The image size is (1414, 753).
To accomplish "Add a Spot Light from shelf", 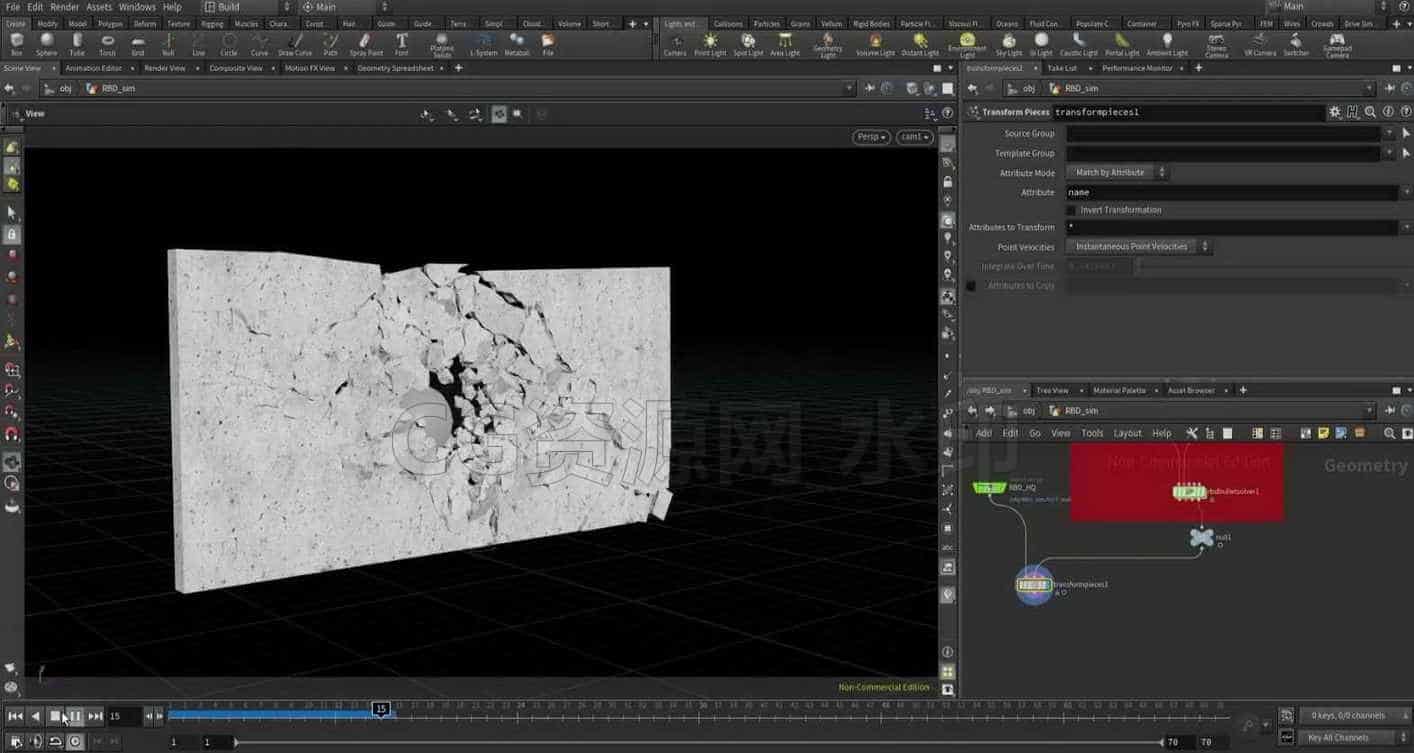I will 748,44.
